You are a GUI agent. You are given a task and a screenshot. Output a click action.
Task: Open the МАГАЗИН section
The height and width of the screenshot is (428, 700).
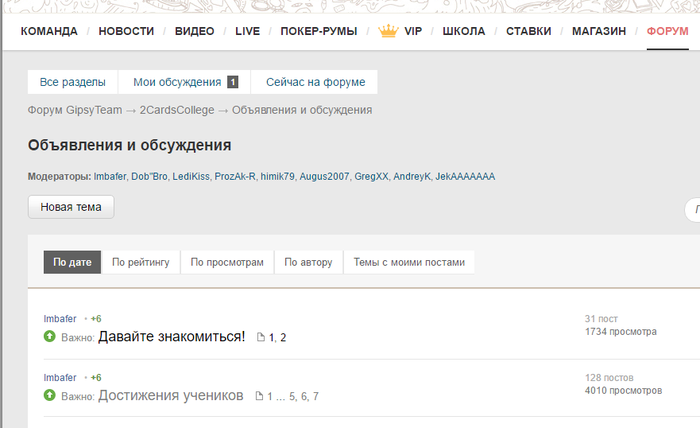(599, 31)
